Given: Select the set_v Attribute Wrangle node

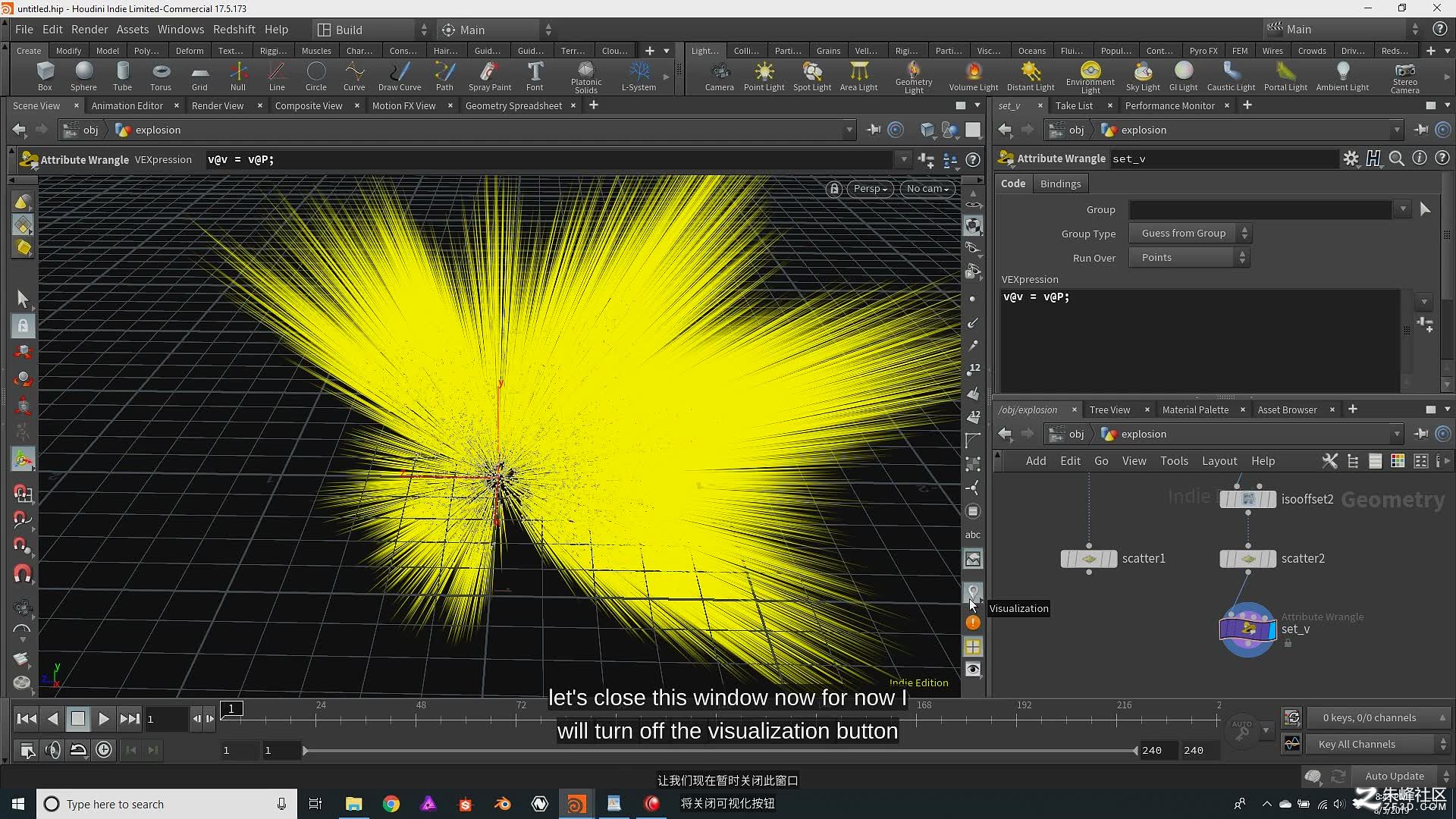Looking at the screenshot, I should pyautogui.click(x=1247, y=629).
